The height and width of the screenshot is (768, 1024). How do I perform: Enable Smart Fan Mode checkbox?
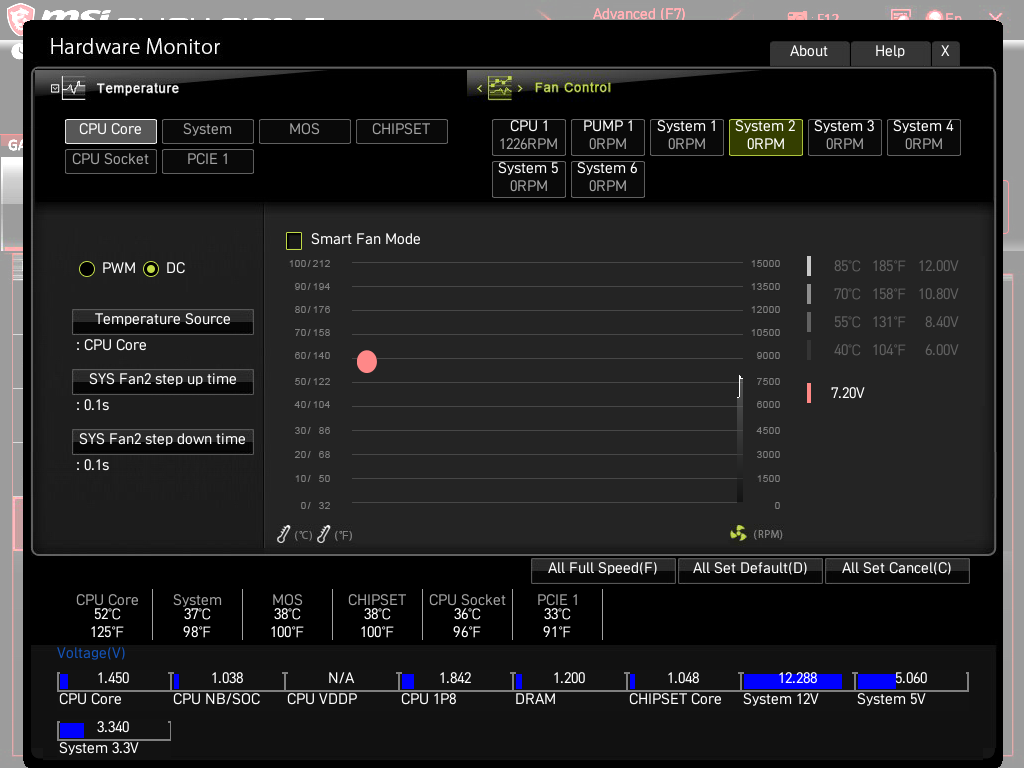coord(294,240)
